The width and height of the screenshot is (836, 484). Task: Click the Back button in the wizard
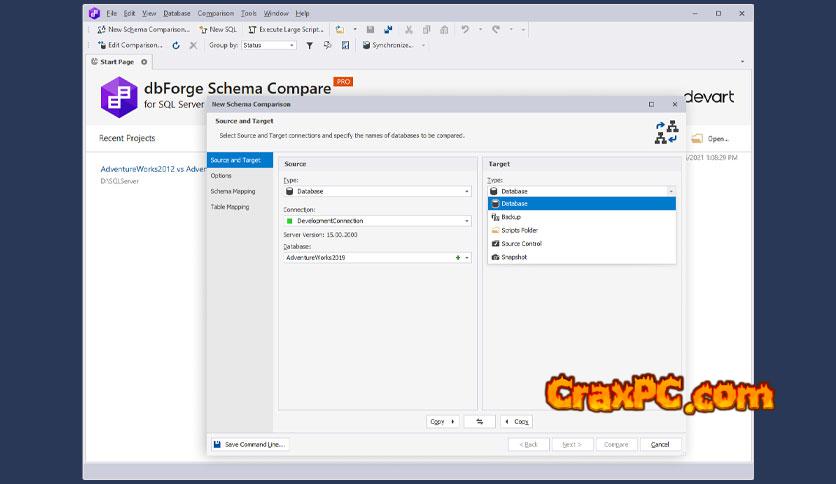pyautogui.click(x=528, y=445)
